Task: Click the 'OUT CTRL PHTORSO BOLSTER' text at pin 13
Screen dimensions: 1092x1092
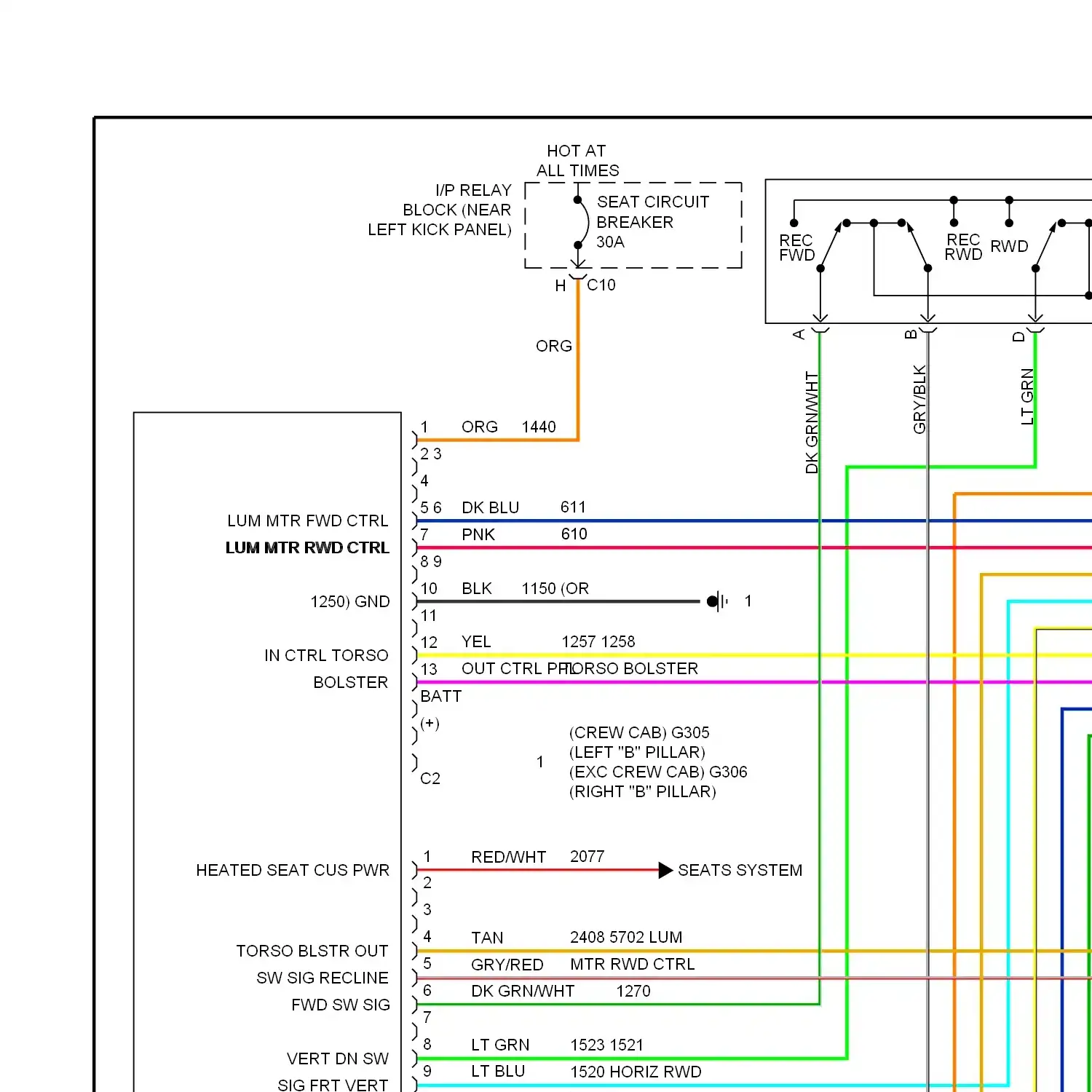Action: point(579,669)
